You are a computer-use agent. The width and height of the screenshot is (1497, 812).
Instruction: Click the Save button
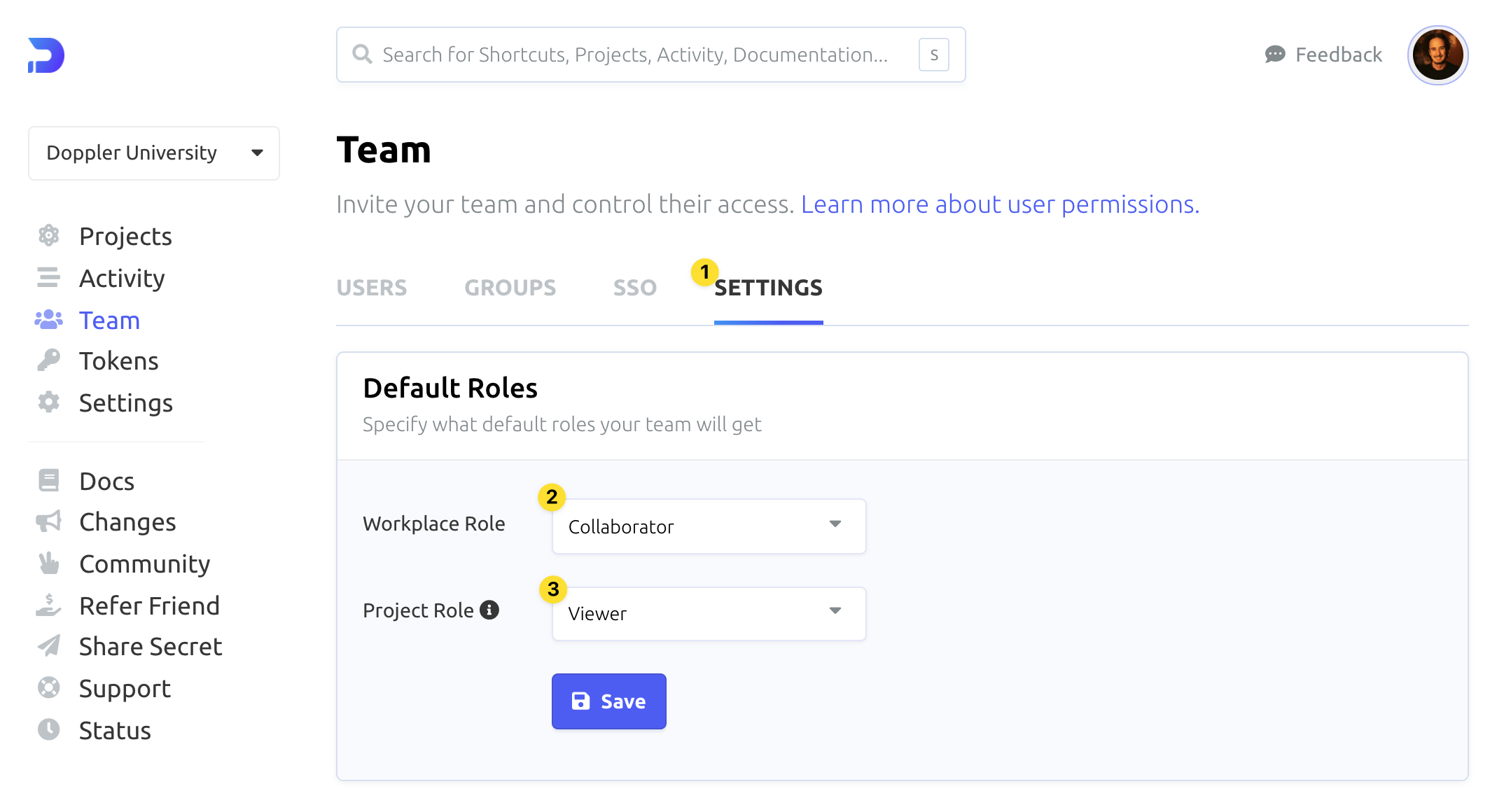click(x=608, y=701)
